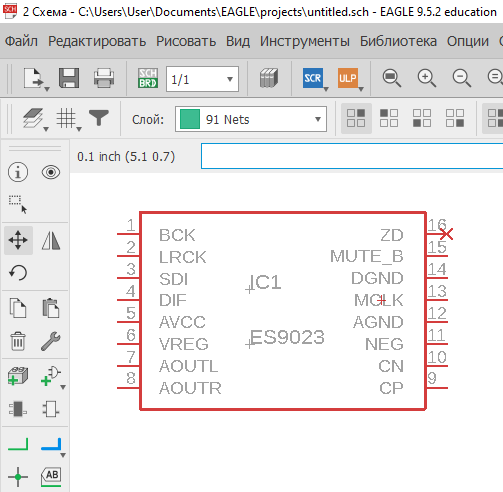Click the ES9023 value label

pos(287,337)
